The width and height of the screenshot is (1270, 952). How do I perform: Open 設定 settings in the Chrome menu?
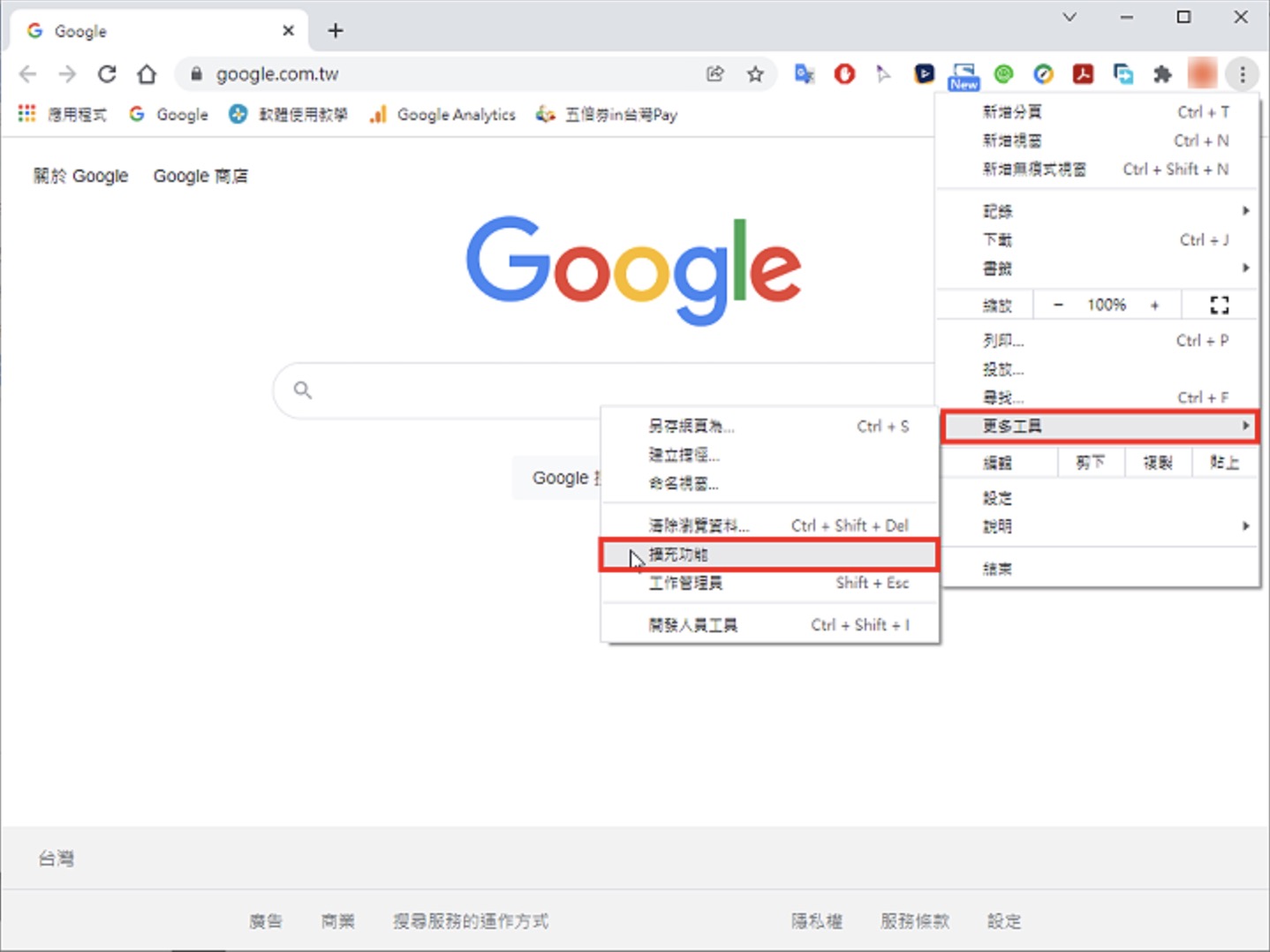click(1098, 498)
